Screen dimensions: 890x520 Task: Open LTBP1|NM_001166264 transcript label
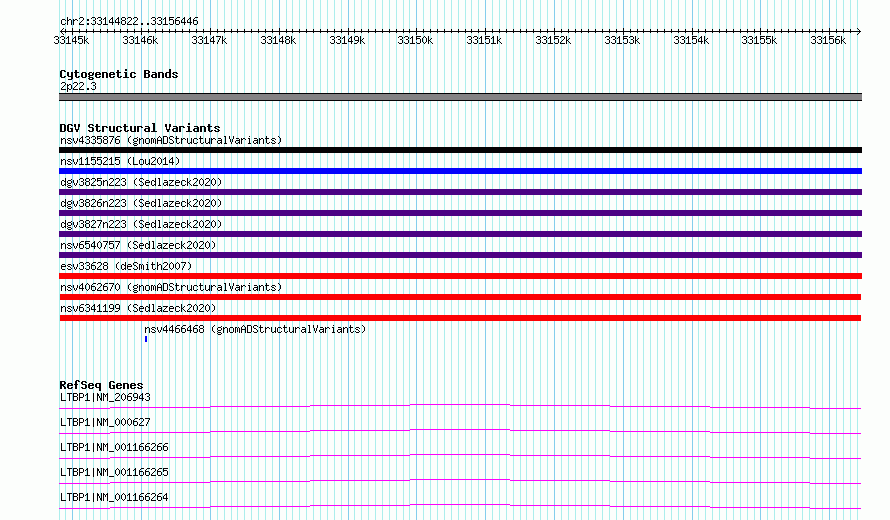pos(114,497)
